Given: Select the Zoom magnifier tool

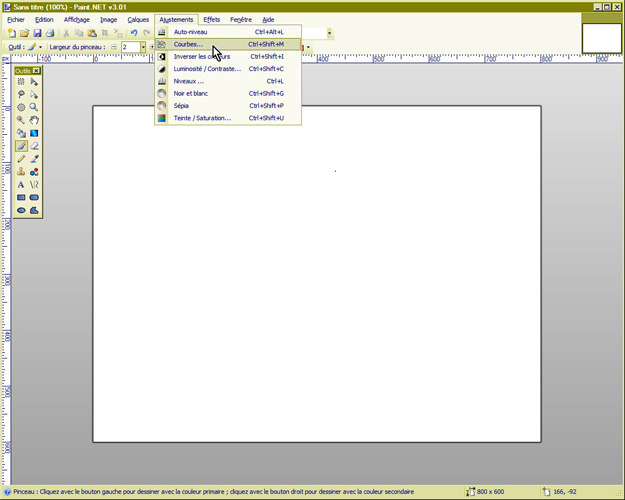Looking at the screenshot, I should [34, 106].
